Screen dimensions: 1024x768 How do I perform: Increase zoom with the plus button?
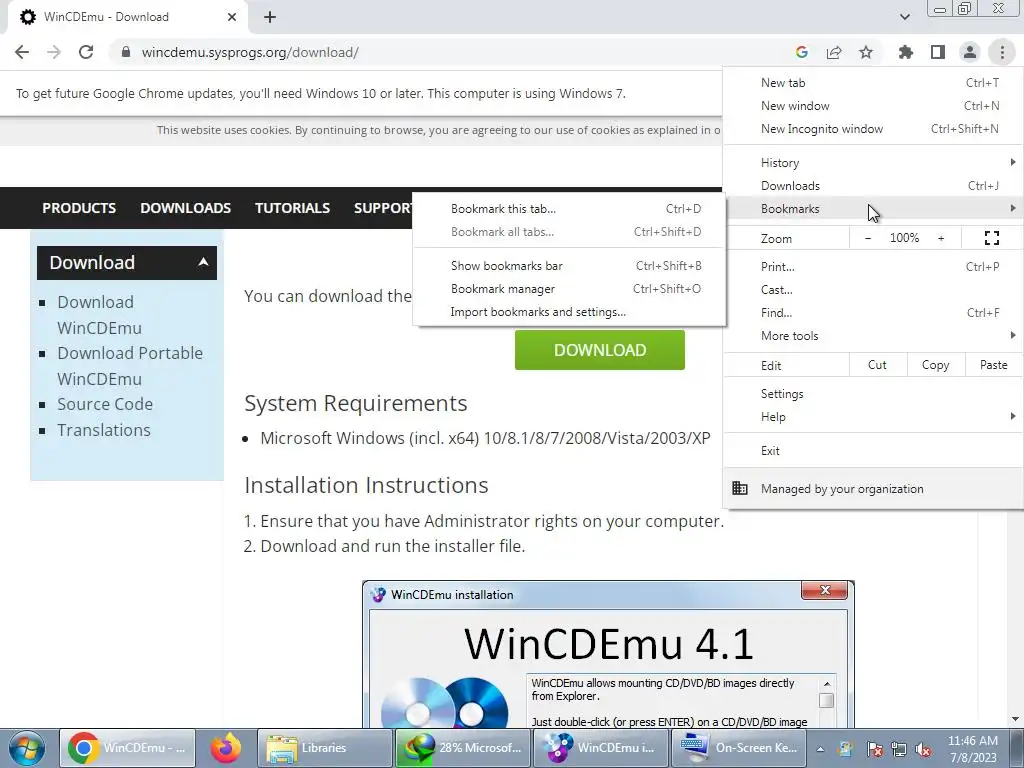point(941,238)
